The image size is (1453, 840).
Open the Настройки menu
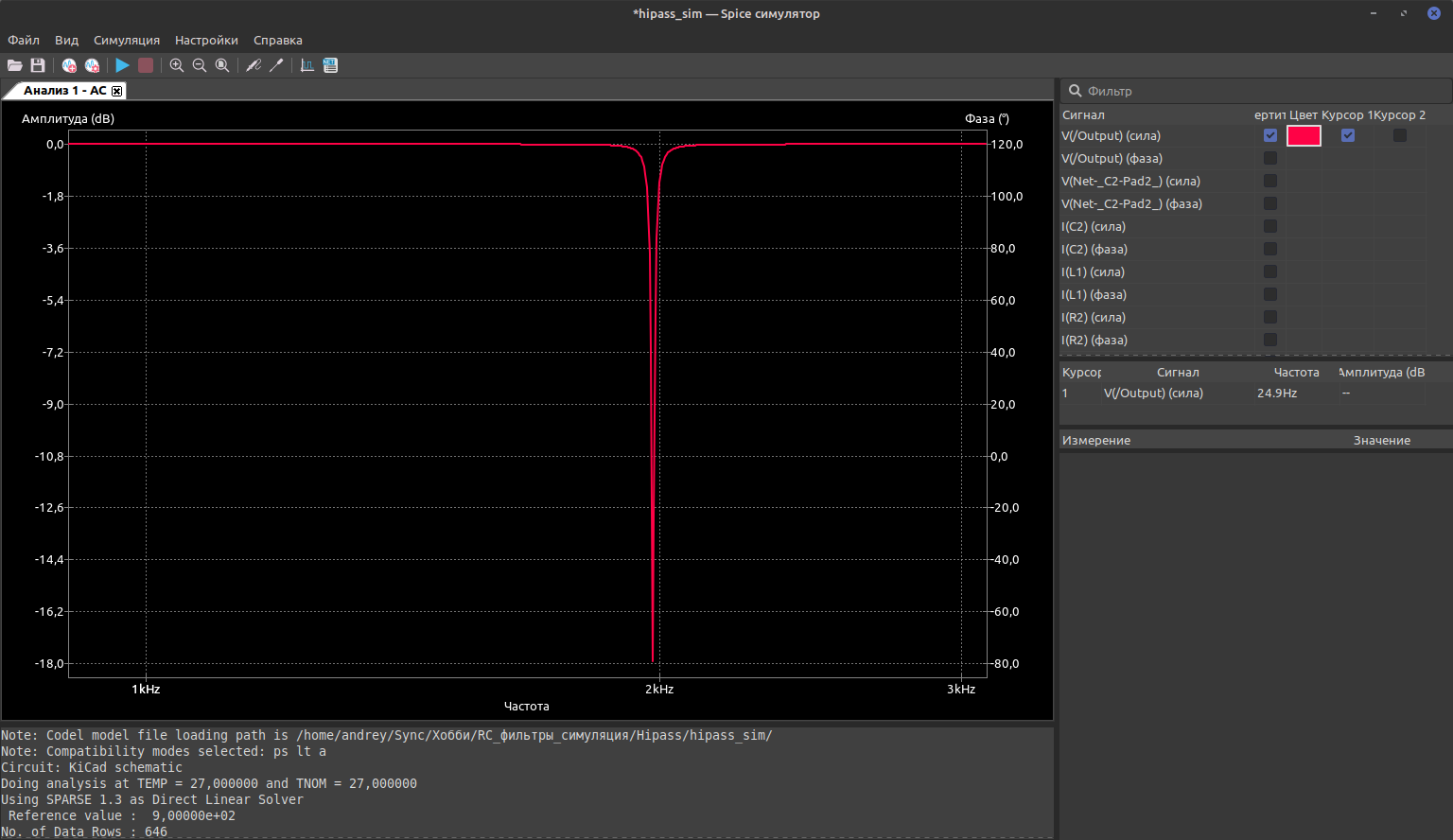[206, 40]
